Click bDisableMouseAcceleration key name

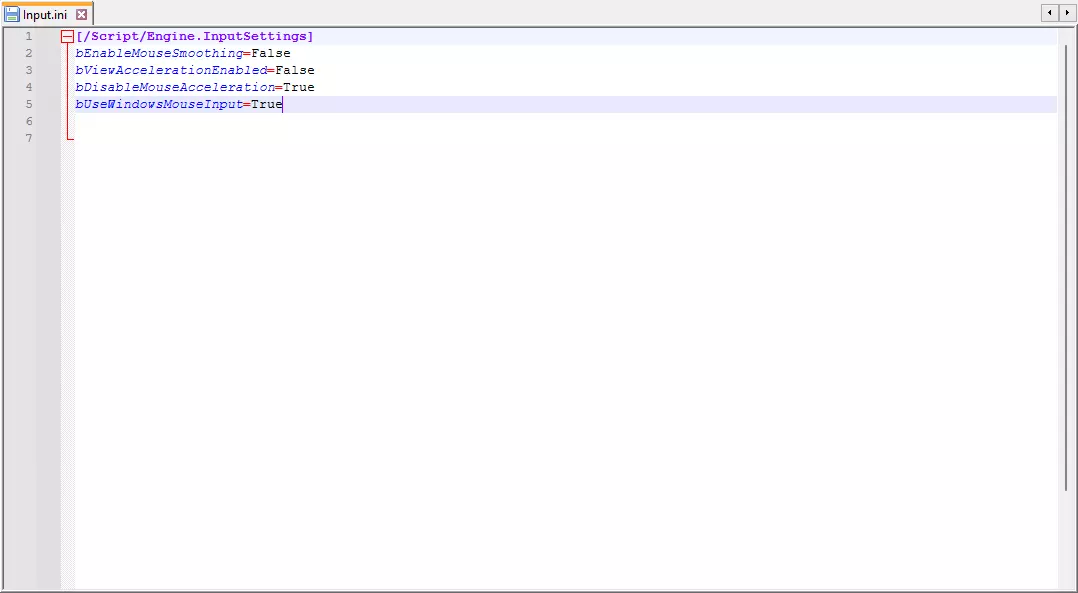175,87
